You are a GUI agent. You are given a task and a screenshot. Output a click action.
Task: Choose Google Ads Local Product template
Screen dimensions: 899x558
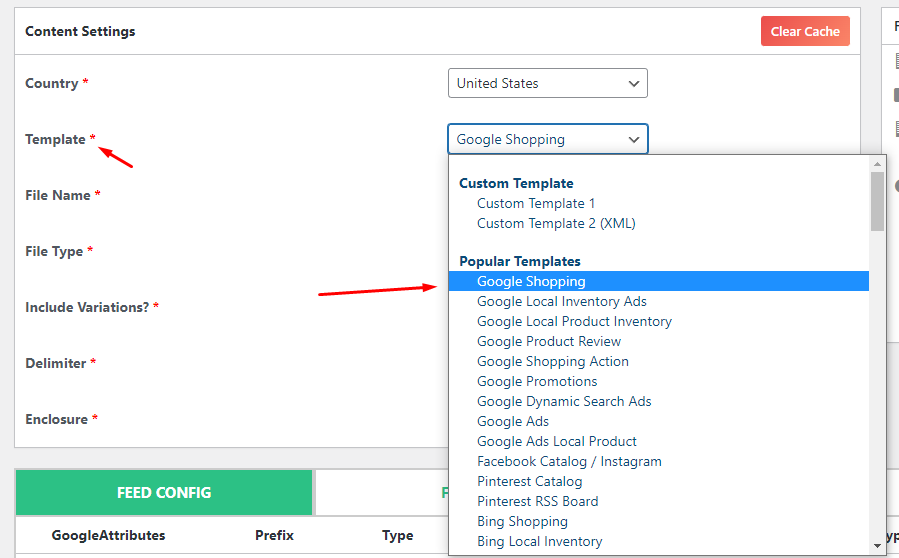(x=557, y=442)
